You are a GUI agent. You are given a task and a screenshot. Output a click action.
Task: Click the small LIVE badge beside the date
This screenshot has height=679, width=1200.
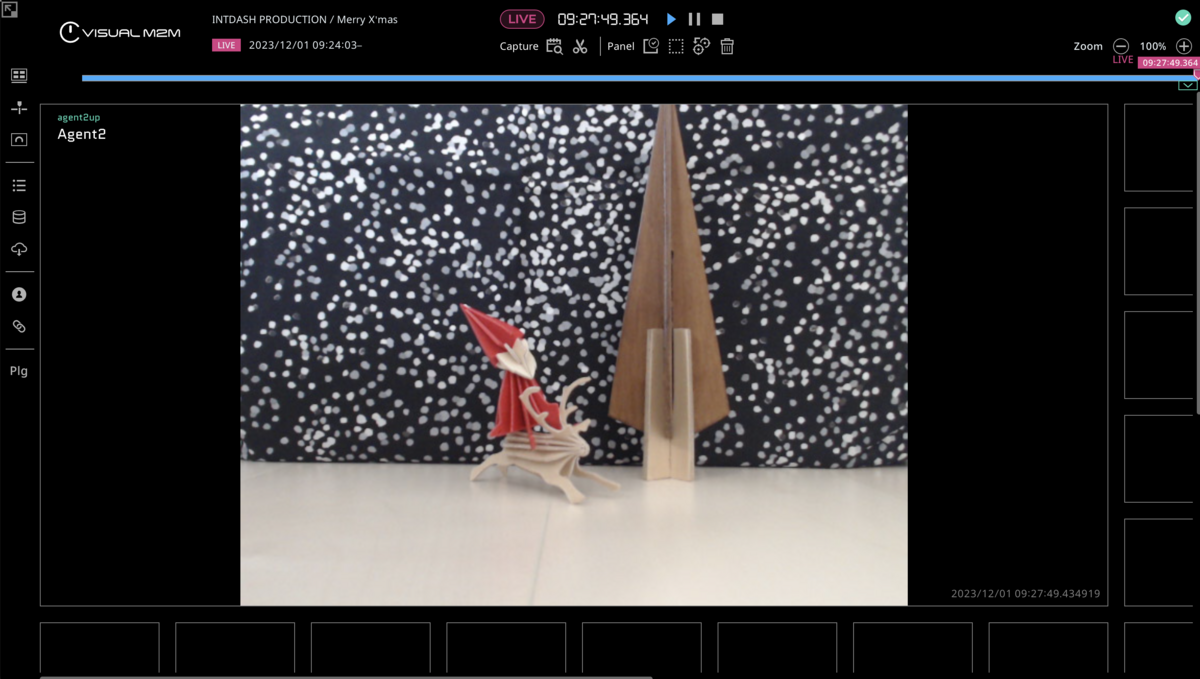(226, 45)
